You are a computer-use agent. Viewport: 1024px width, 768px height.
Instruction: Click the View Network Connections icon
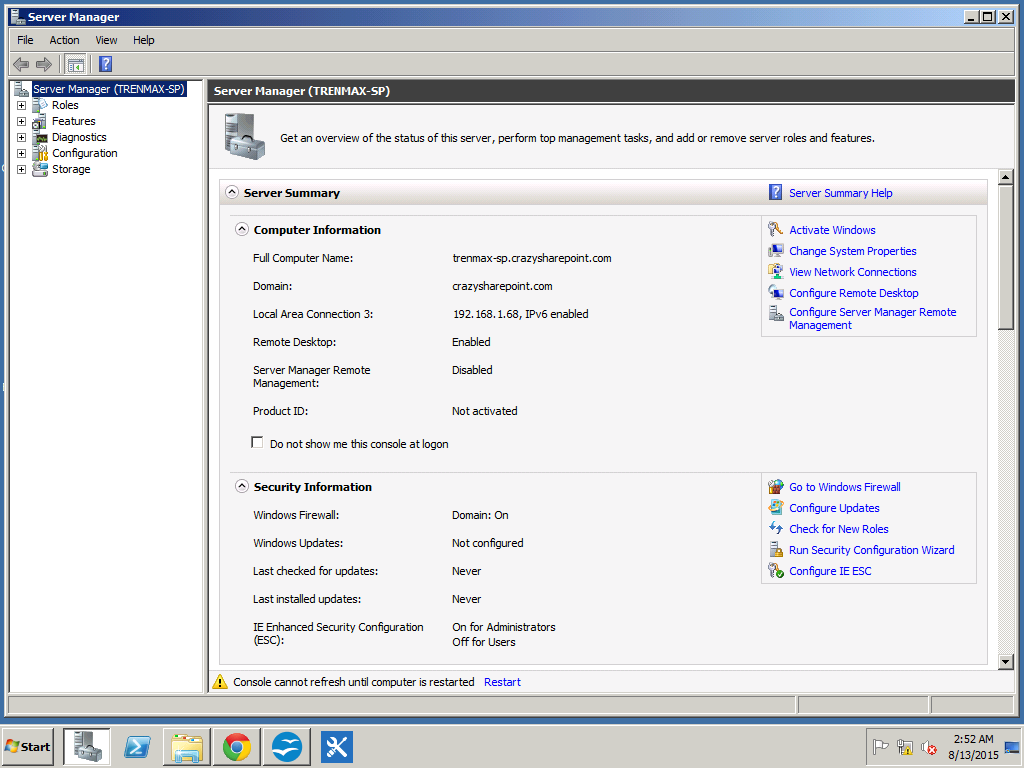(775, 272)
